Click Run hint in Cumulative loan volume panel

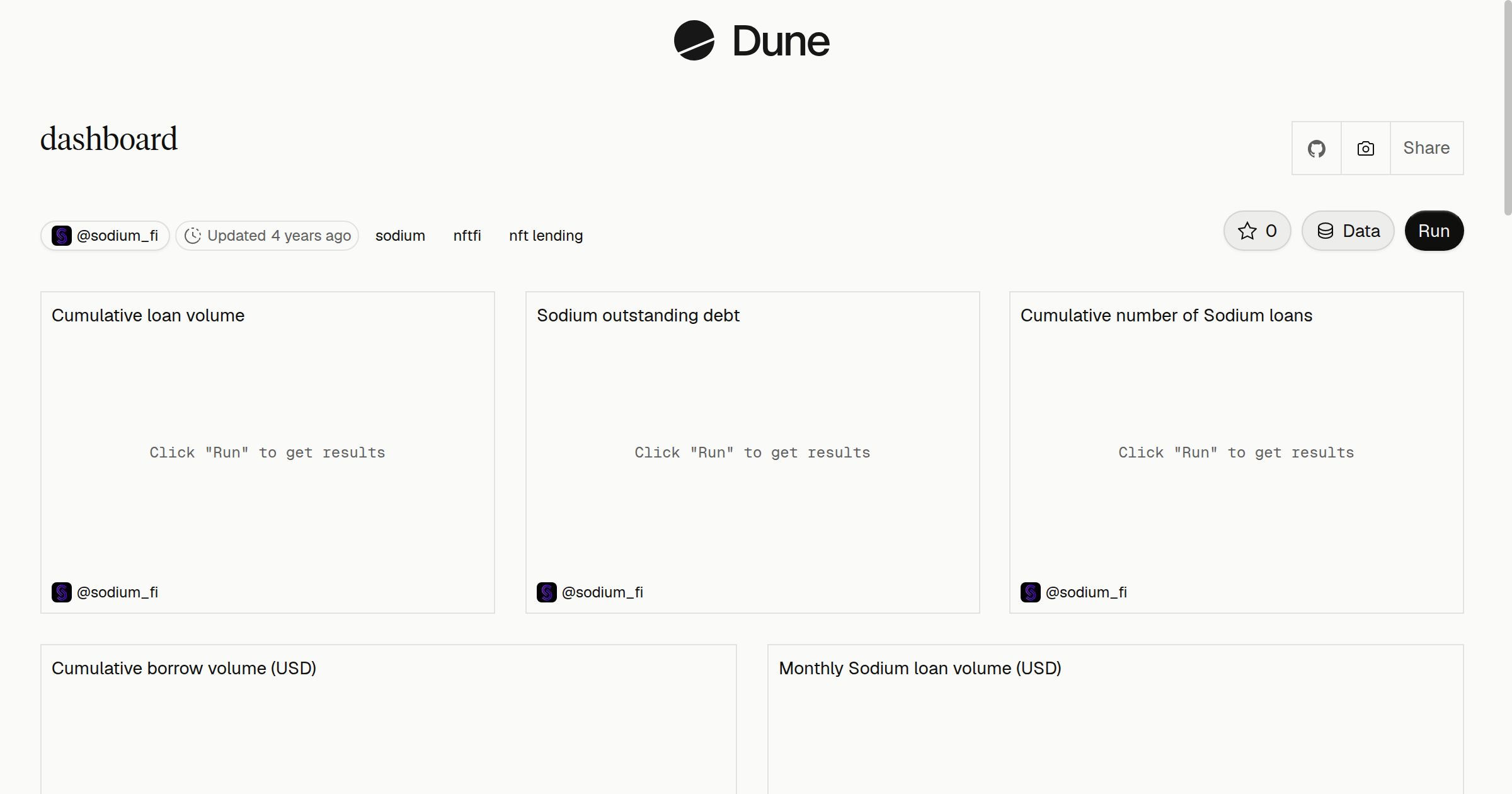[267, 452]
